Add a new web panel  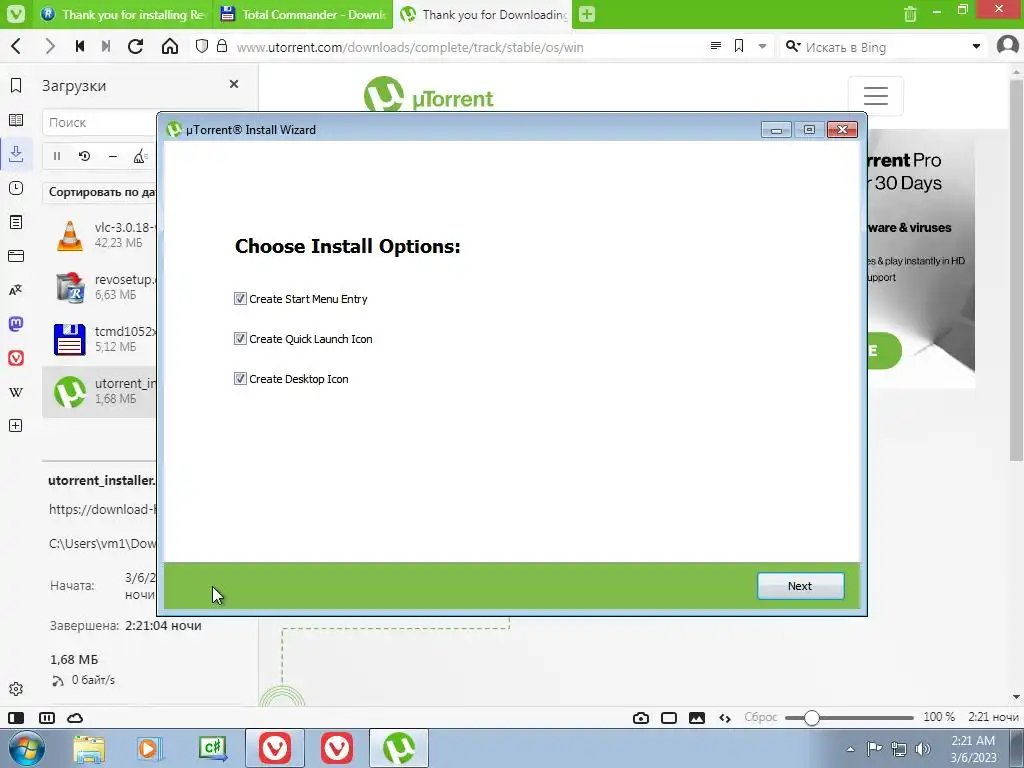[x=16, y=426]
